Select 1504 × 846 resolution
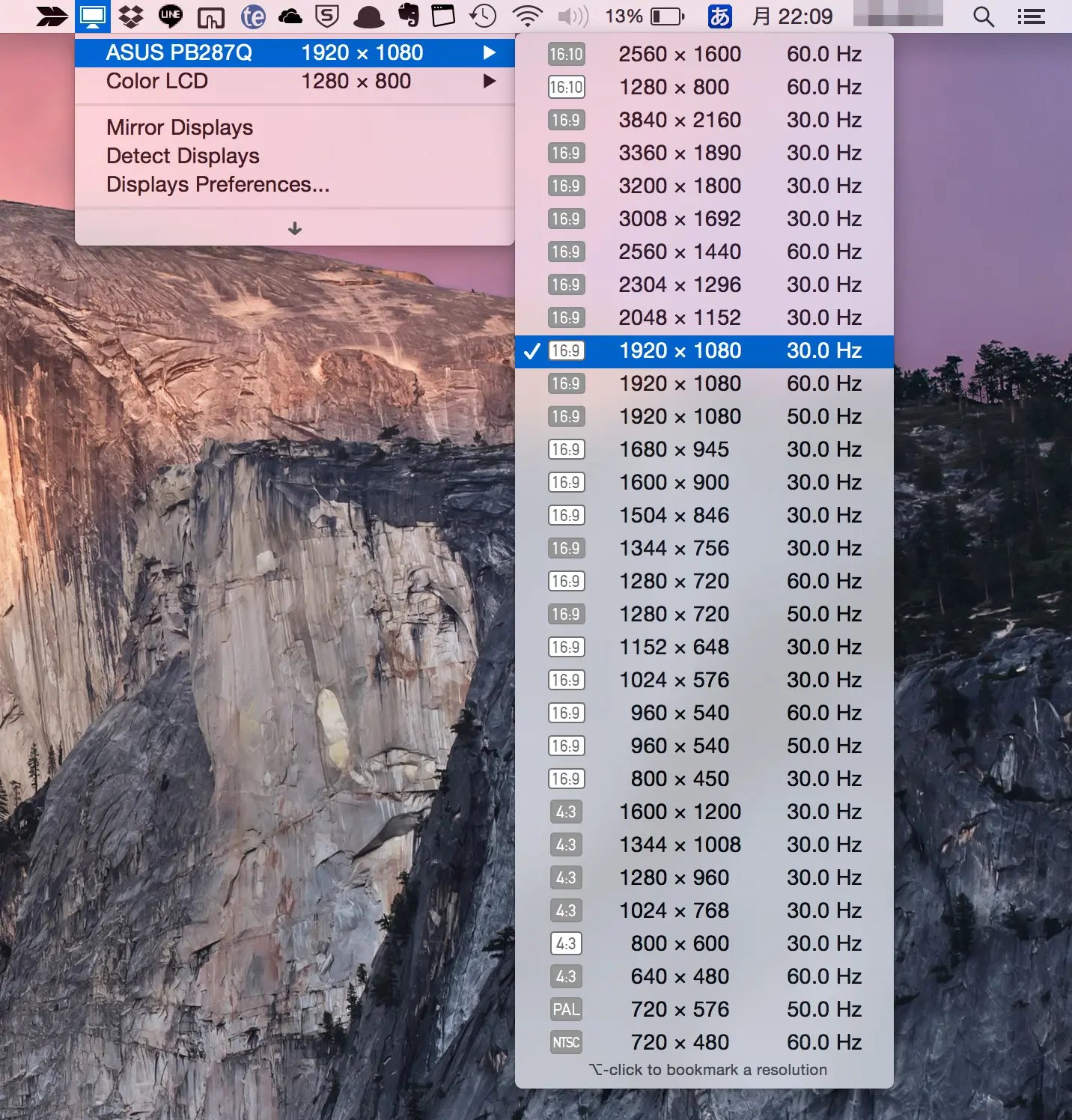This screenshot has height=1120, width=1072. (x=704, y=515)
